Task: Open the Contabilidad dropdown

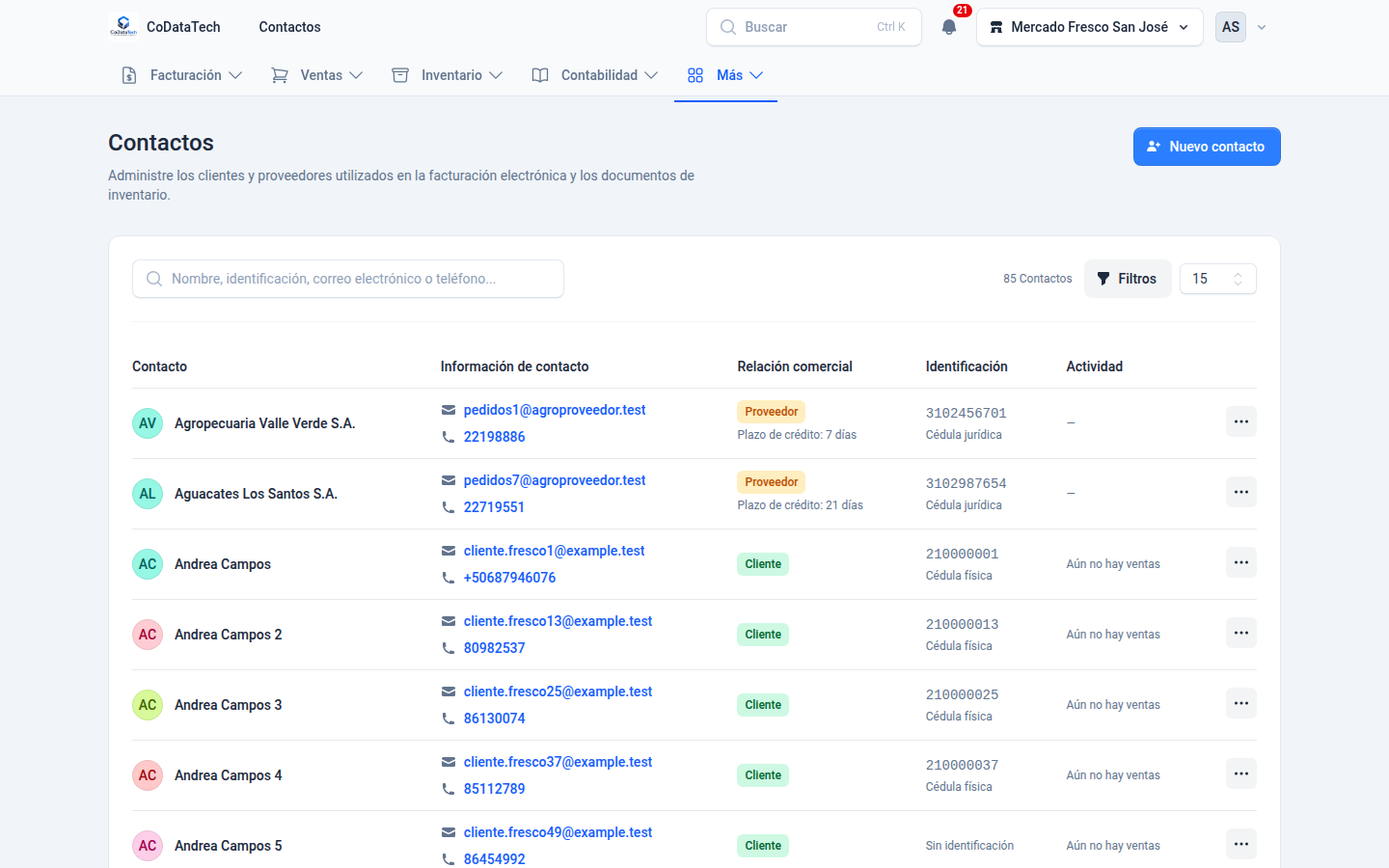Action: coord(595,75)
